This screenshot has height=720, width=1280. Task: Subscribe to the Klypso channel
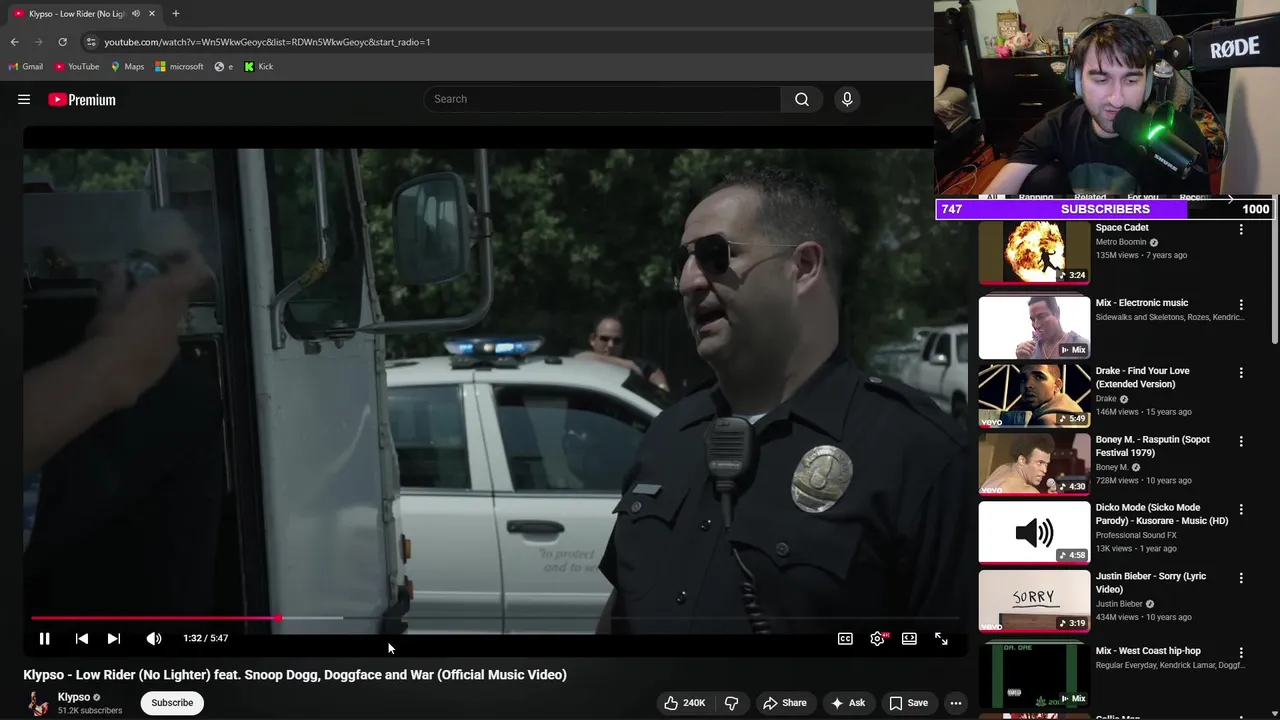172,703
